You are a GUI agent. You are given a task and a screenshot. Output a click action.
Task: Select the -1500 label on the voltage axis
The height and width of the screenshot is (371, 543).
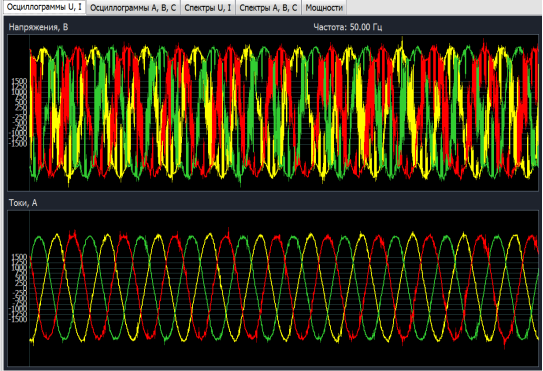18,144
